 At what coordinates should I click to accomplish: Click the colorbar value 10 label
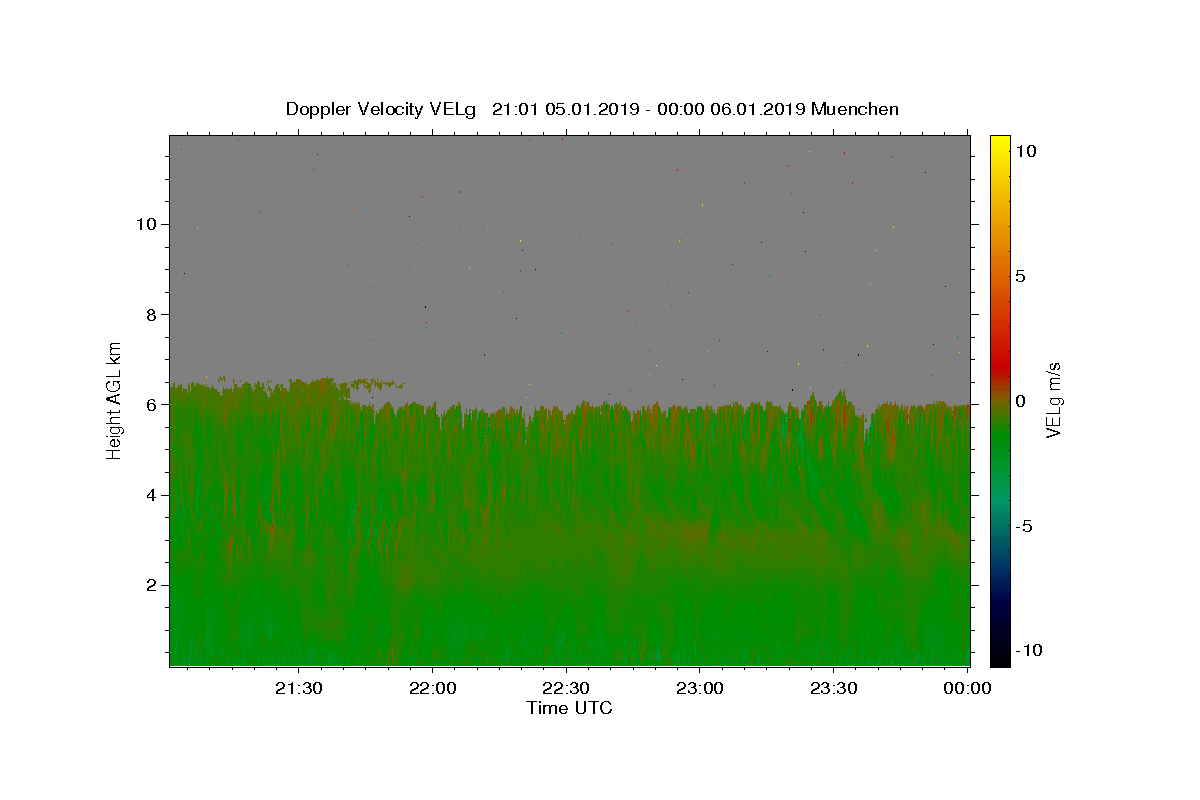click(1025, 151)
